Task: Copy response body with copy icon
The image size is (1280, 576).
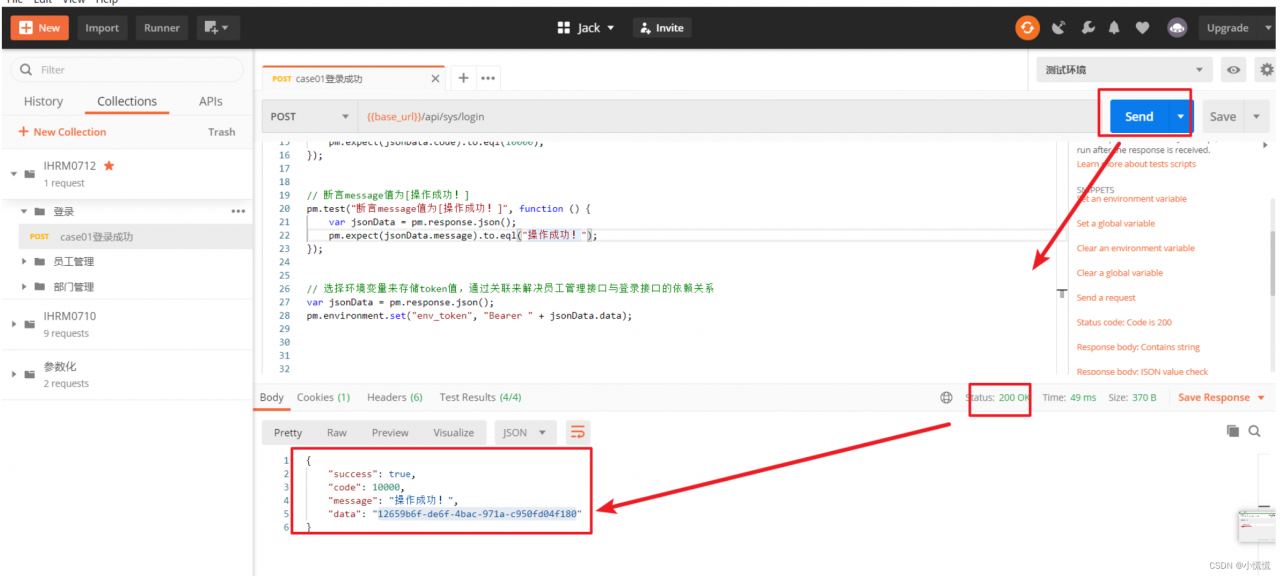Action: click(x=1232, y=431)
